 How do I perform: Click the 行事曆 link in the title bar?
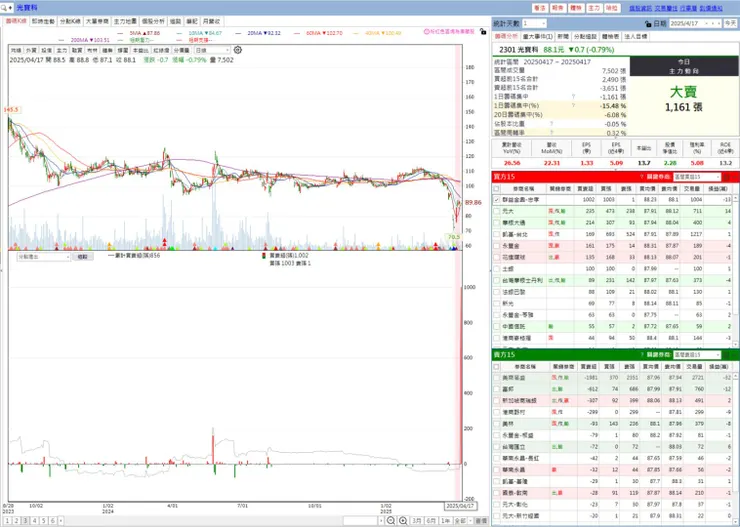pos(688,8)
